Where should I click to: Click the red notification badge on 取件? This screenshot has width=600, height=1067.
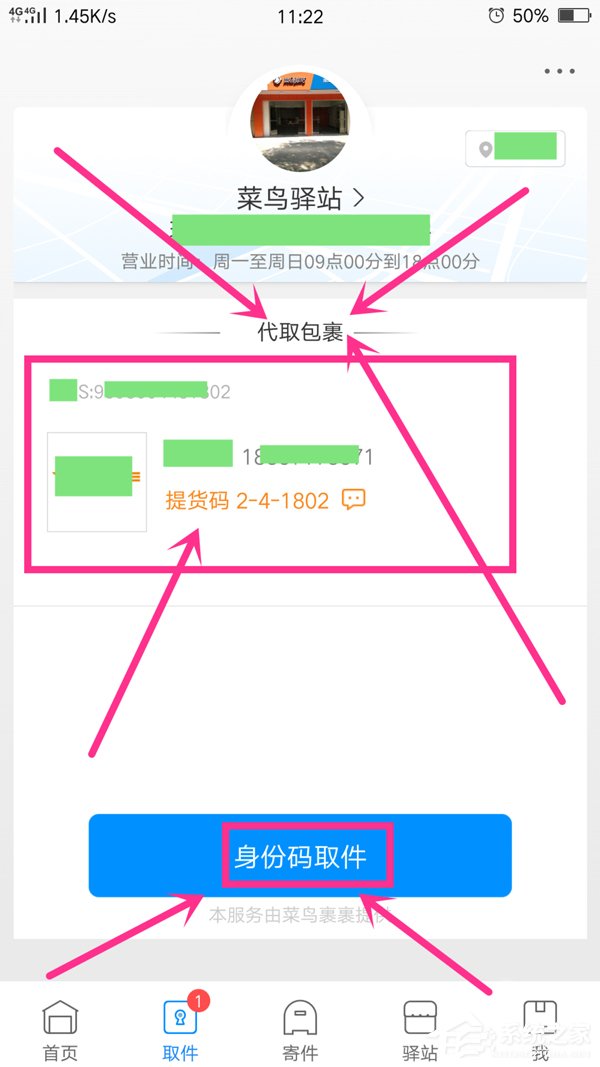tap(198, 1000)
